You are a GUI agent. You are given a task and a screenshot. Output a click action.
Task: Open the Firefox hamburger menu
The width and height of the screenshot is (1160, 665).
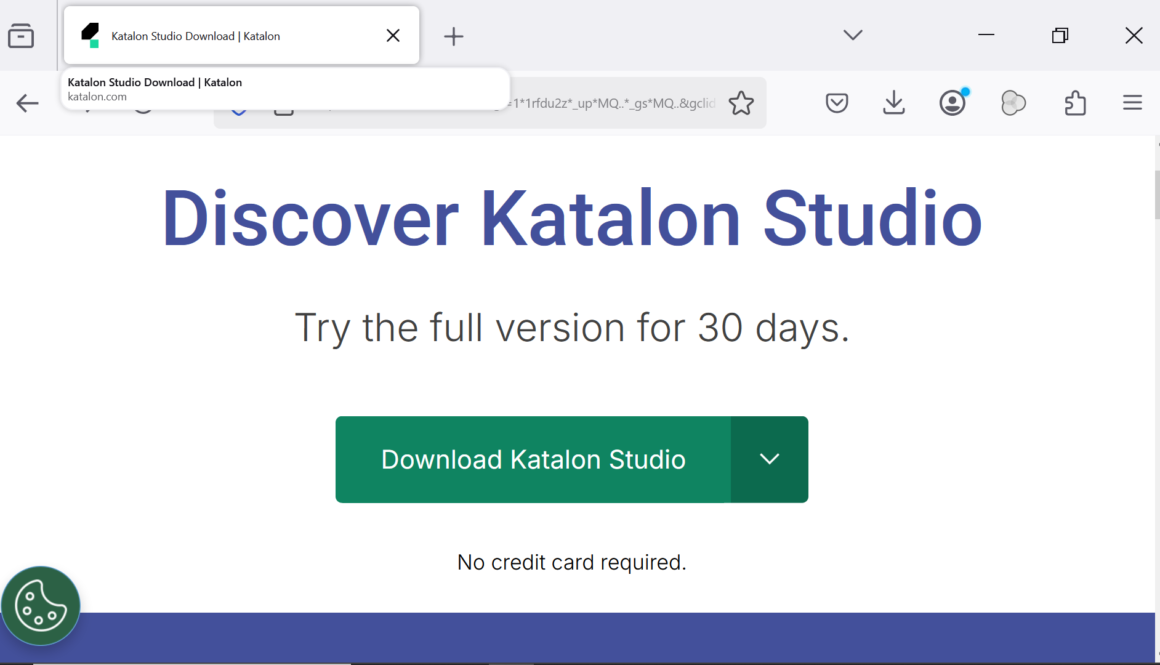[1132, 102]
